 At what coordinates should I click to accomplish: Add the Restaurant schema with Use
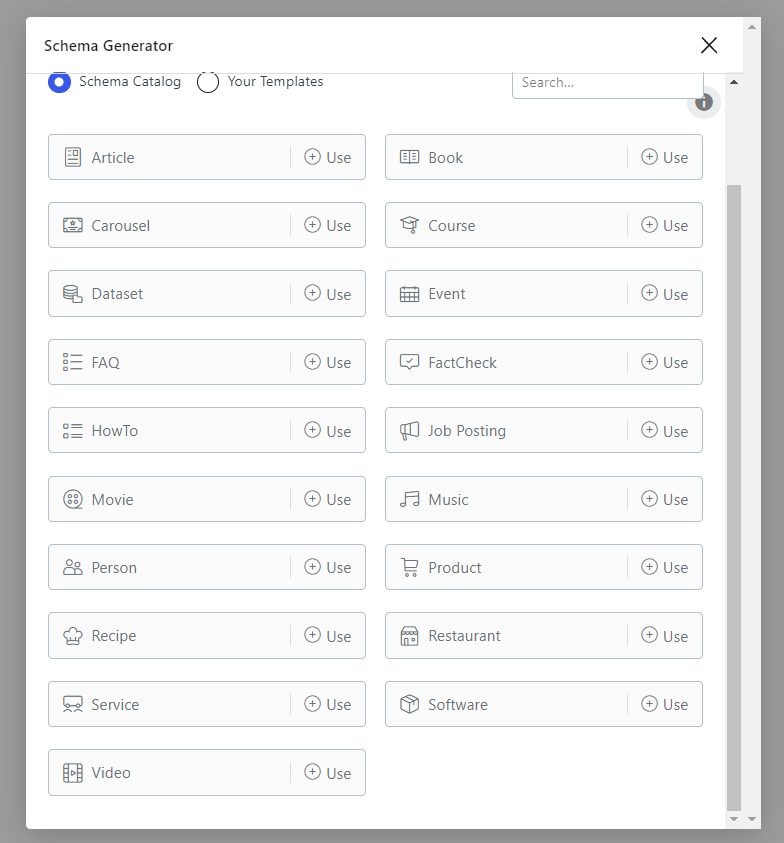tap(664, 636)
